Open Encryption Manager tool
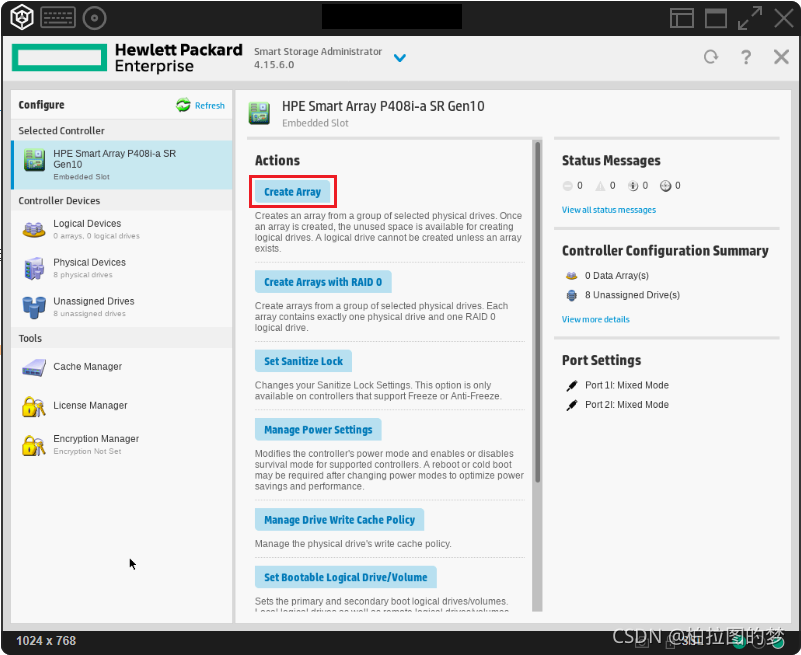The height and width of the screenshot is (655, 801). pyautogui.click(x=122, y=445)
